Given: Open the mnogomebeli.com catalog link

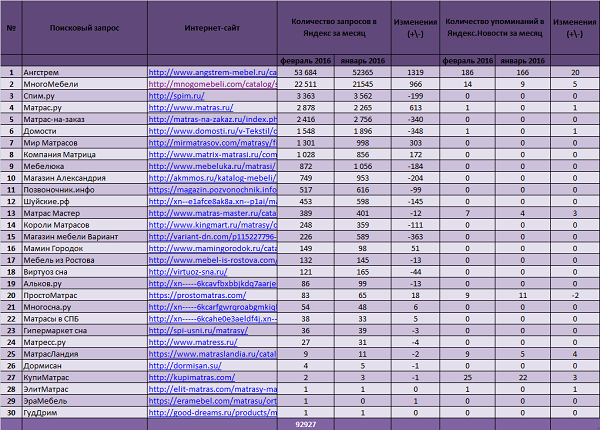Looking at the screenshot, I should 212,84.
